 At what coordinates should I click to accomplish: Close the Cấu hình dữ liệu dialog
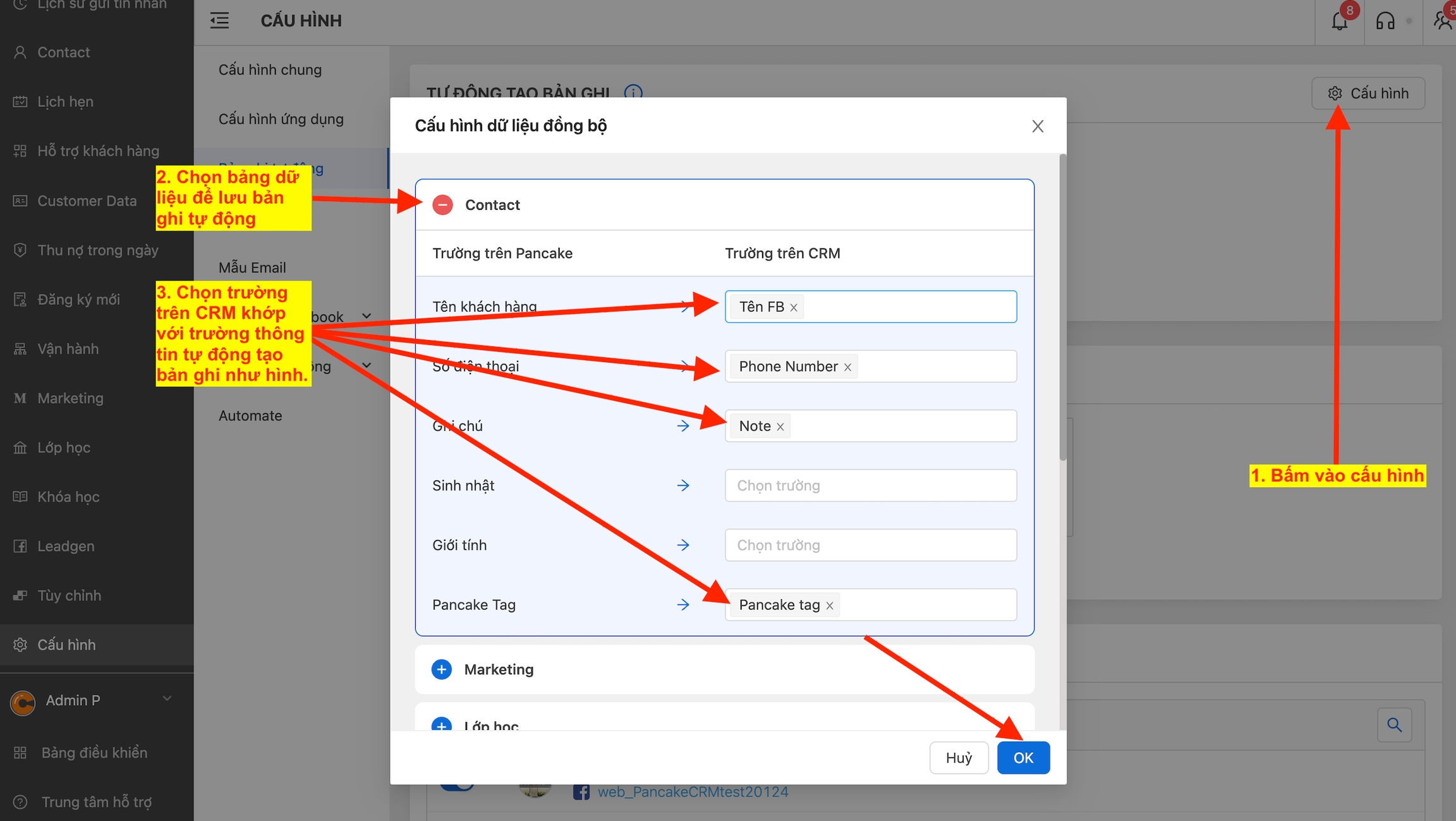click(1037, 126)
